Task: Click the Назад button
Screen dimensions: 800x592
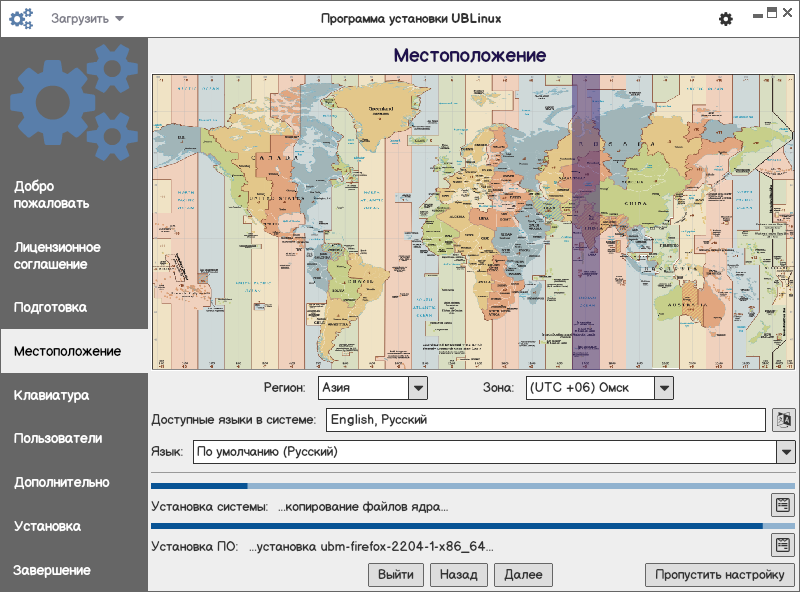Action: pos(459,574)
